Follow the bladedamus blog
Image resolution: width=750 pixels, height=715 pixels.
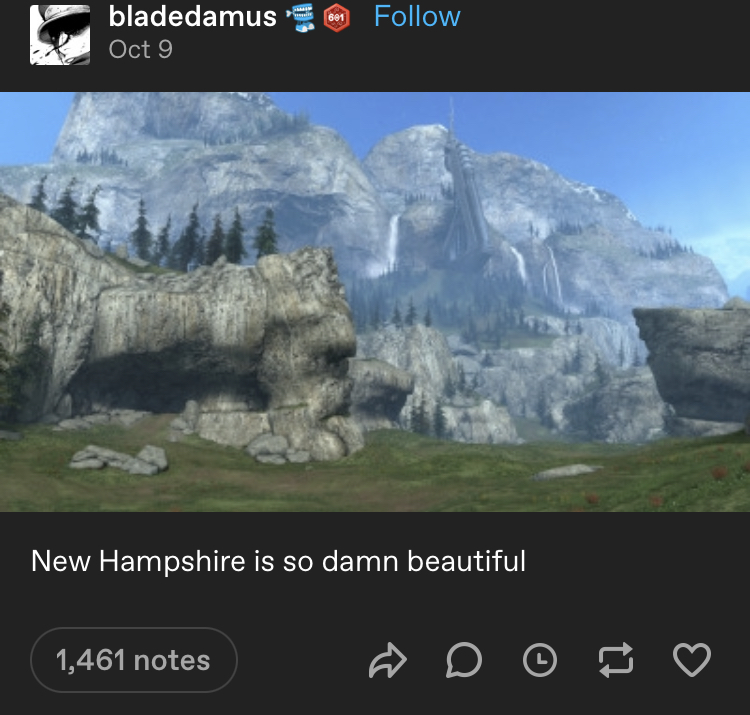coord(417,16)
